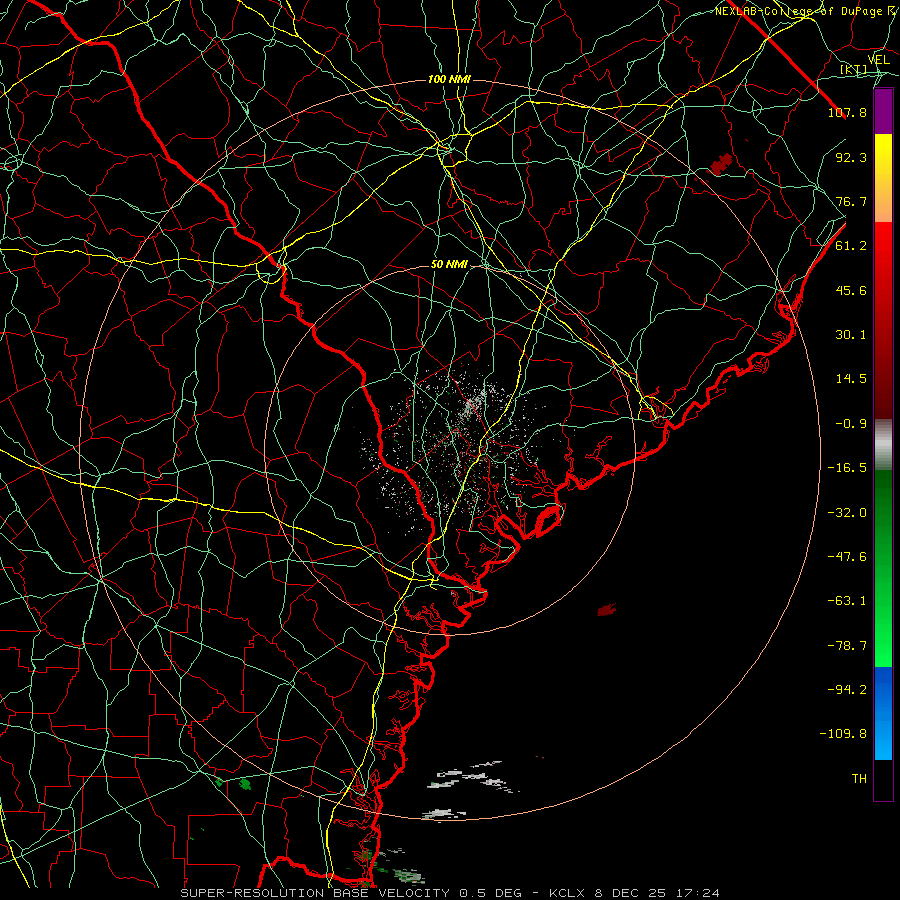900x900 pixels.
Task: Click the -94.2 scale value
Action: tap(847, 690)
